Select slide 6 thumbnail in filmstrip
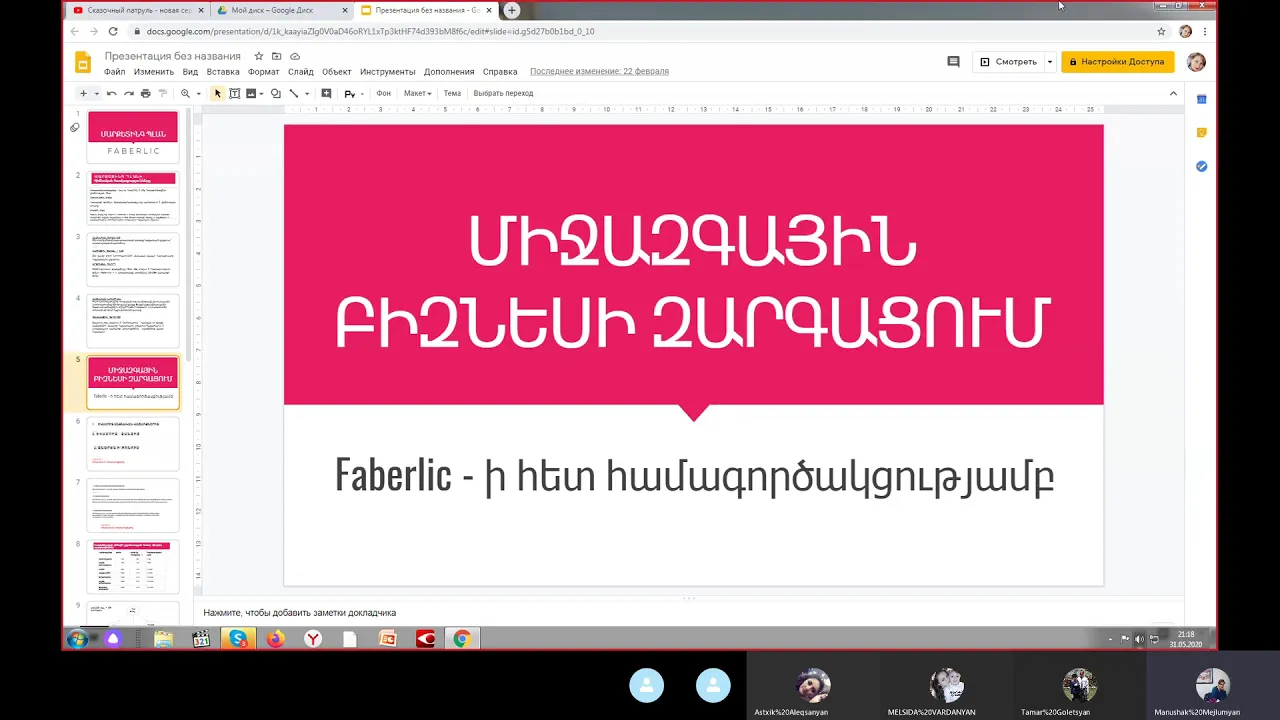1280x720 pixels. coord(133,444)
